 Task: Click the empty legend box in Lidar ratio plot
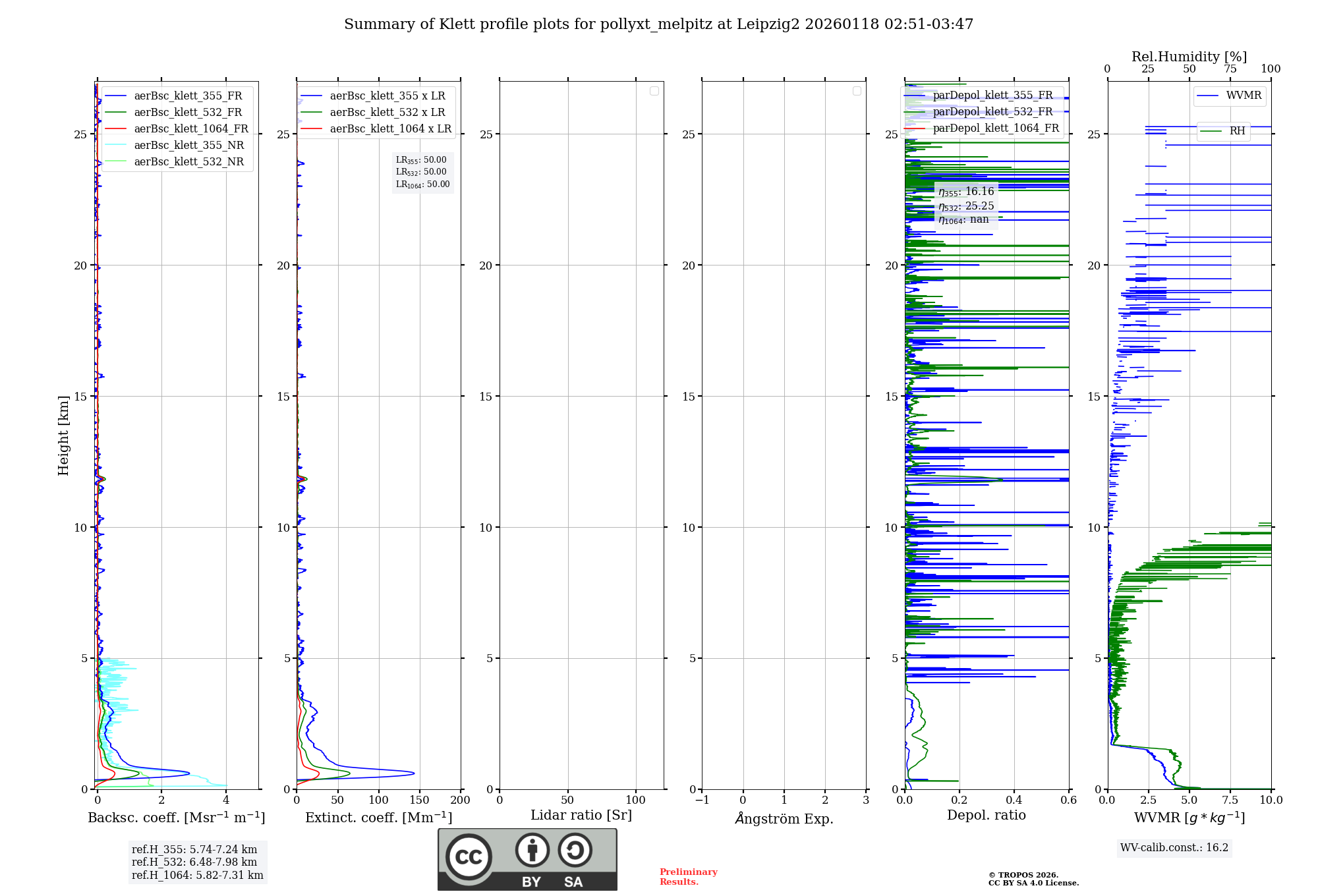click(x=654, y=91)
